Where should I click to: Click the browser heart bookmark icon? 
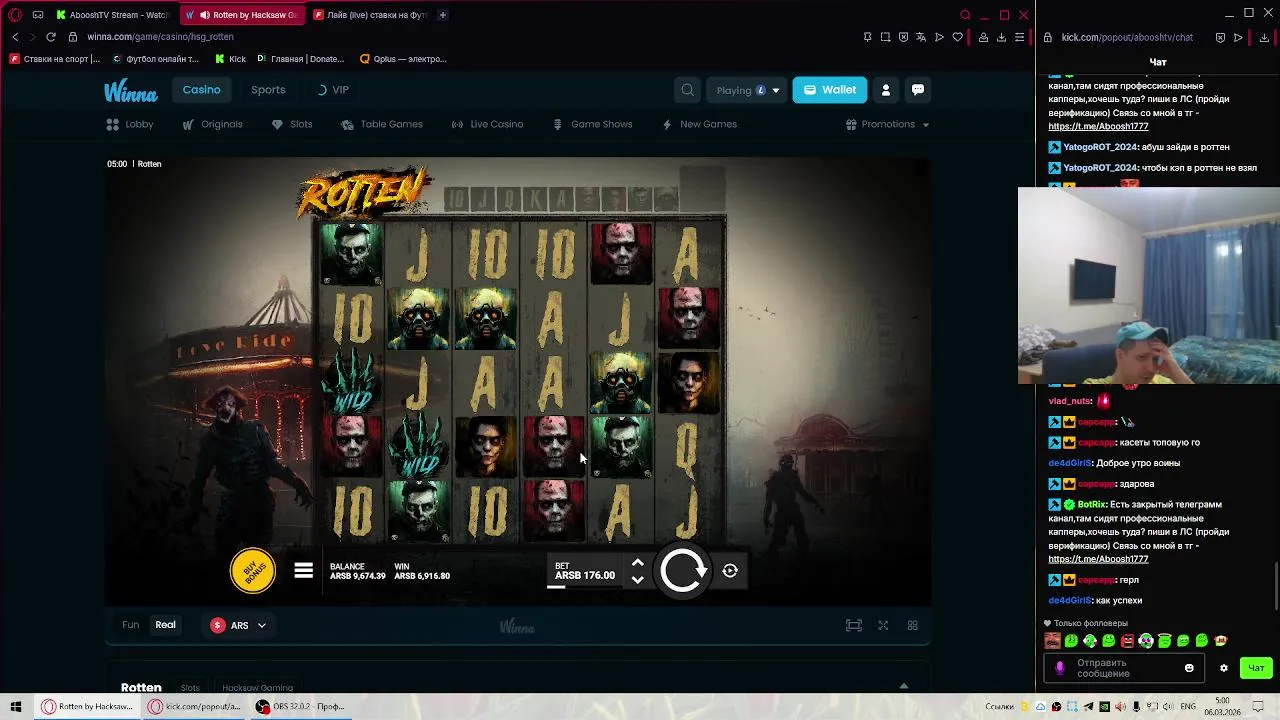point(957,37)
